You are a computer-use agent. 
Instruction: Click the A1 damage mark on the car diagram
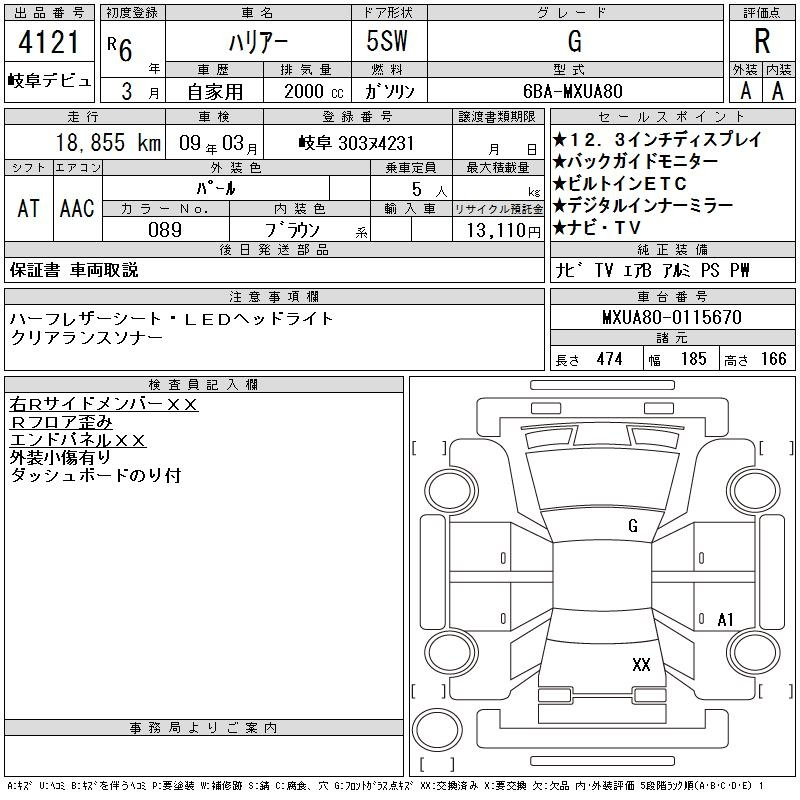pos(726,620)
